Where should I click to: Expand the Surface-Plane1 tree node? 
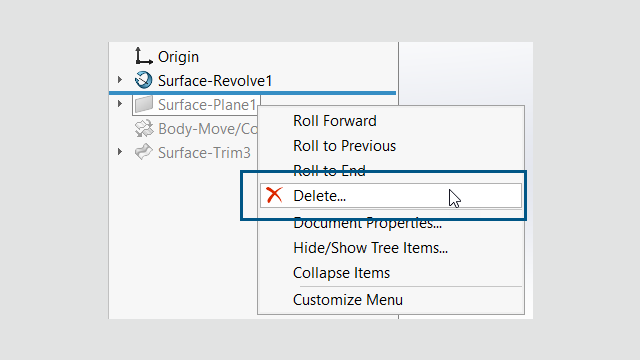(x=120, y=104)
